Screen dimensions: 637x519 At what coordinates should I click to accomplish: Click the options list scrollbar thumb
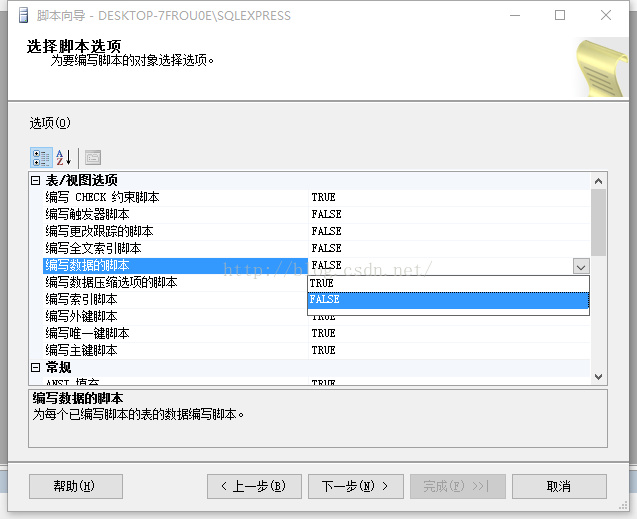[598, 223]
